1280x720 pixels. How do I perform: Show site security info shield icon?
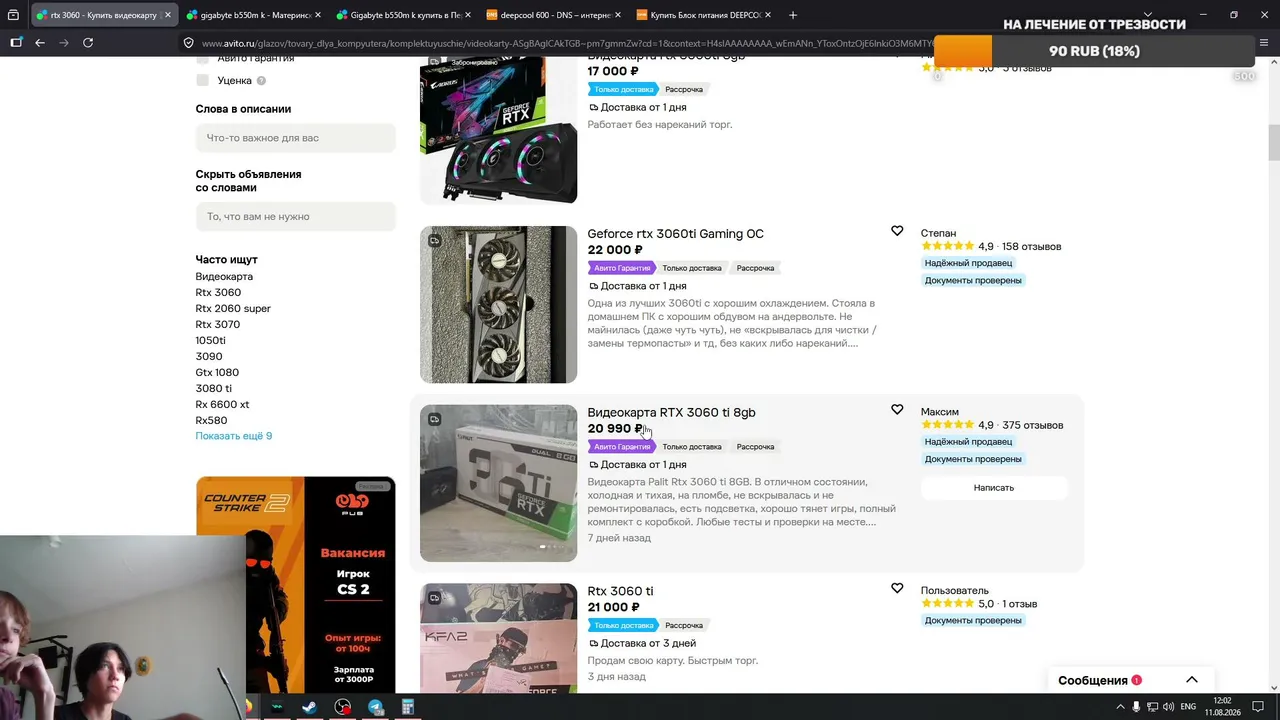pyautogui.click(x=188, y=43)
